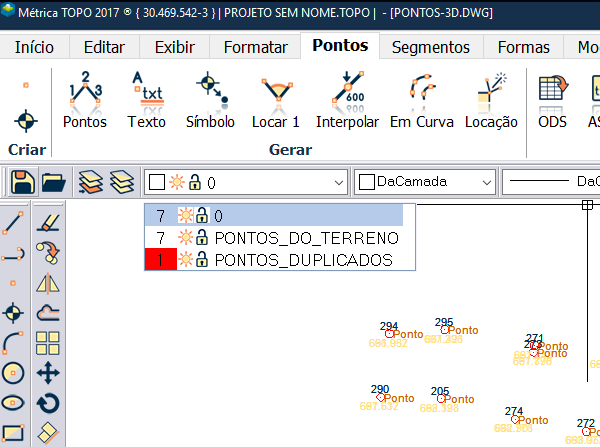Select PONTOS_DO_TERRENO layer from list

click(306, 238)
